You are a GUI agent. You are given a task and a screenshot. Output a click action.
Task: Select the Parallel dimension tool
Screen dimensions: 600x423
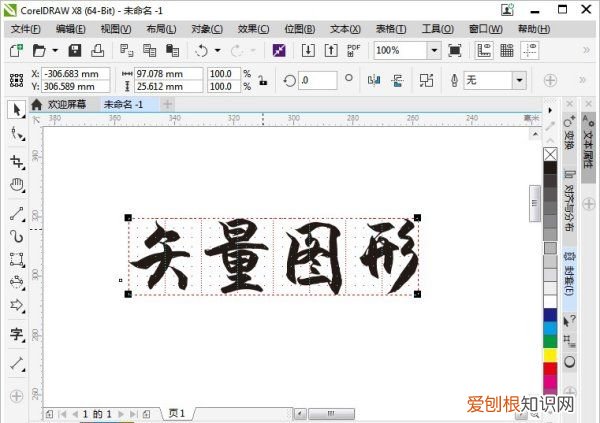pos(17,363)
